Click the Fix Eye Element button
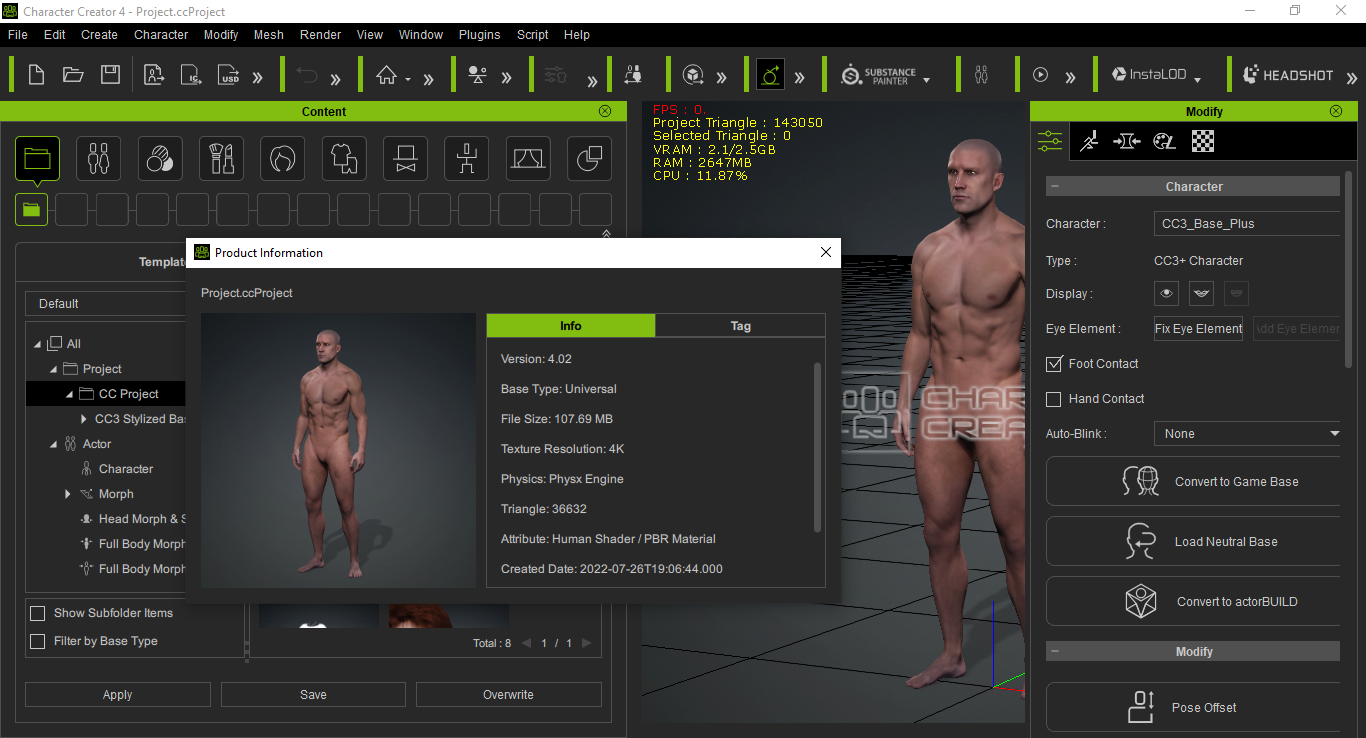Viewport: 1366px width, 738px height. [1198, 328]
